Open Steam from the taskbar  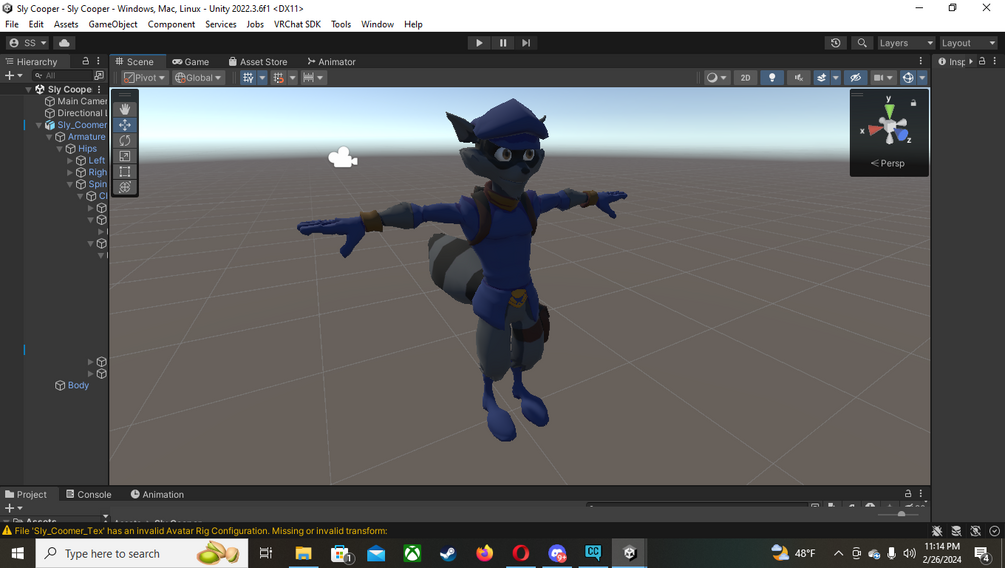tap(448, 553)
